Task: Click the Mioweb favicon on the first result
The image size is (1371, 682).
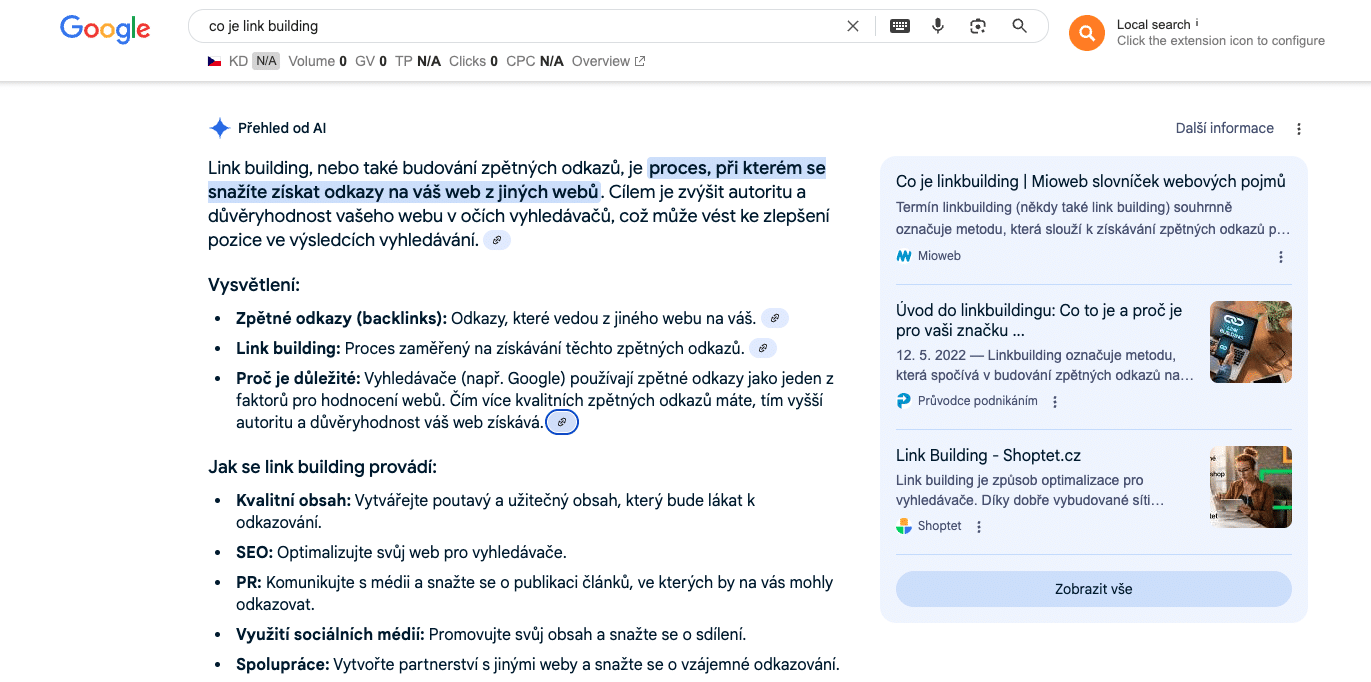Action: [903, 256]
